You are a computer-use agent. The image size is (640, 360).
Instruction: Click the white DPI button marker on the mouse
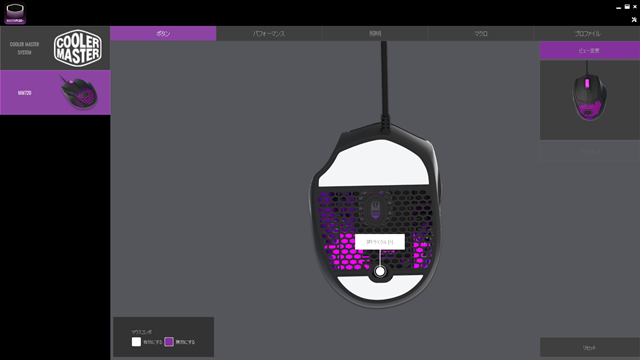coord(380,271)
